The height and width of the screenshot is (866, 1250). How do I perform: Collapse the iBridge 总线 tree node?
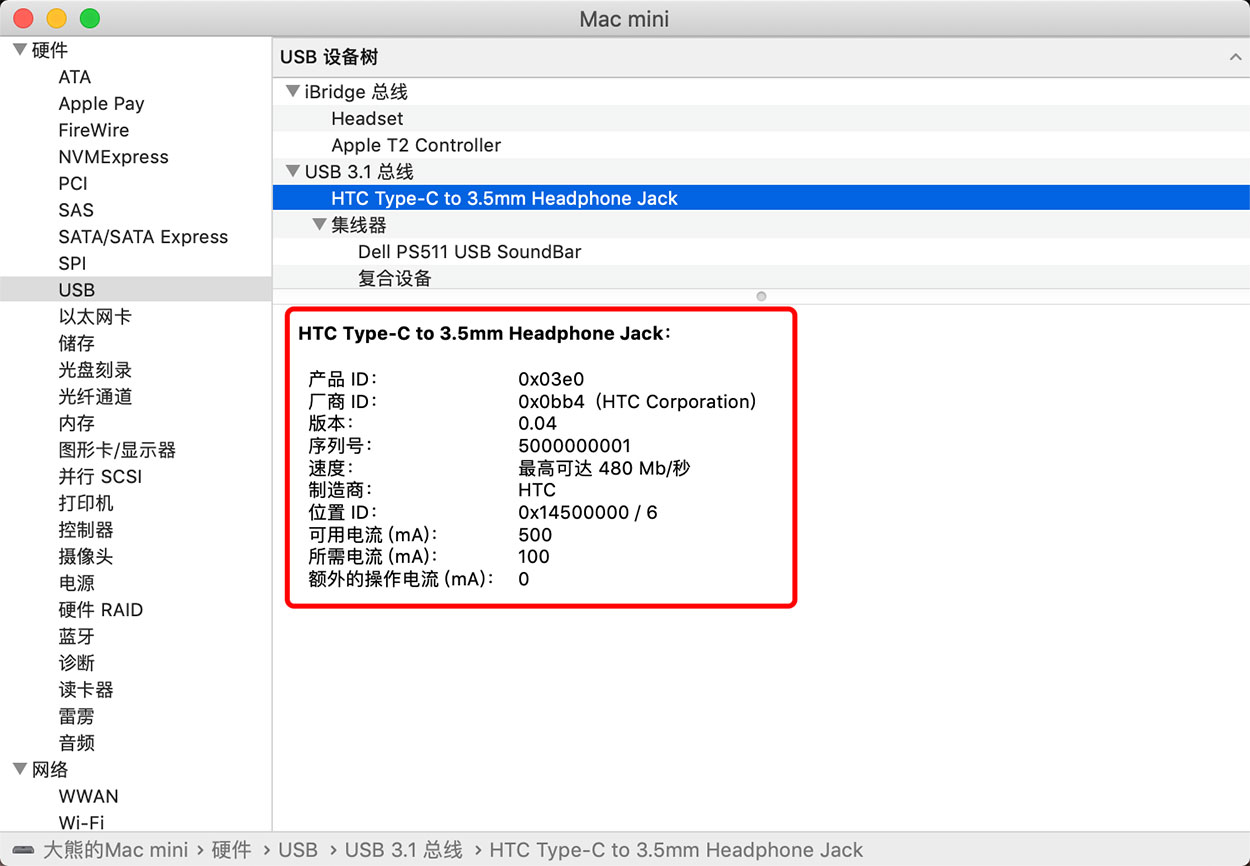293,92
